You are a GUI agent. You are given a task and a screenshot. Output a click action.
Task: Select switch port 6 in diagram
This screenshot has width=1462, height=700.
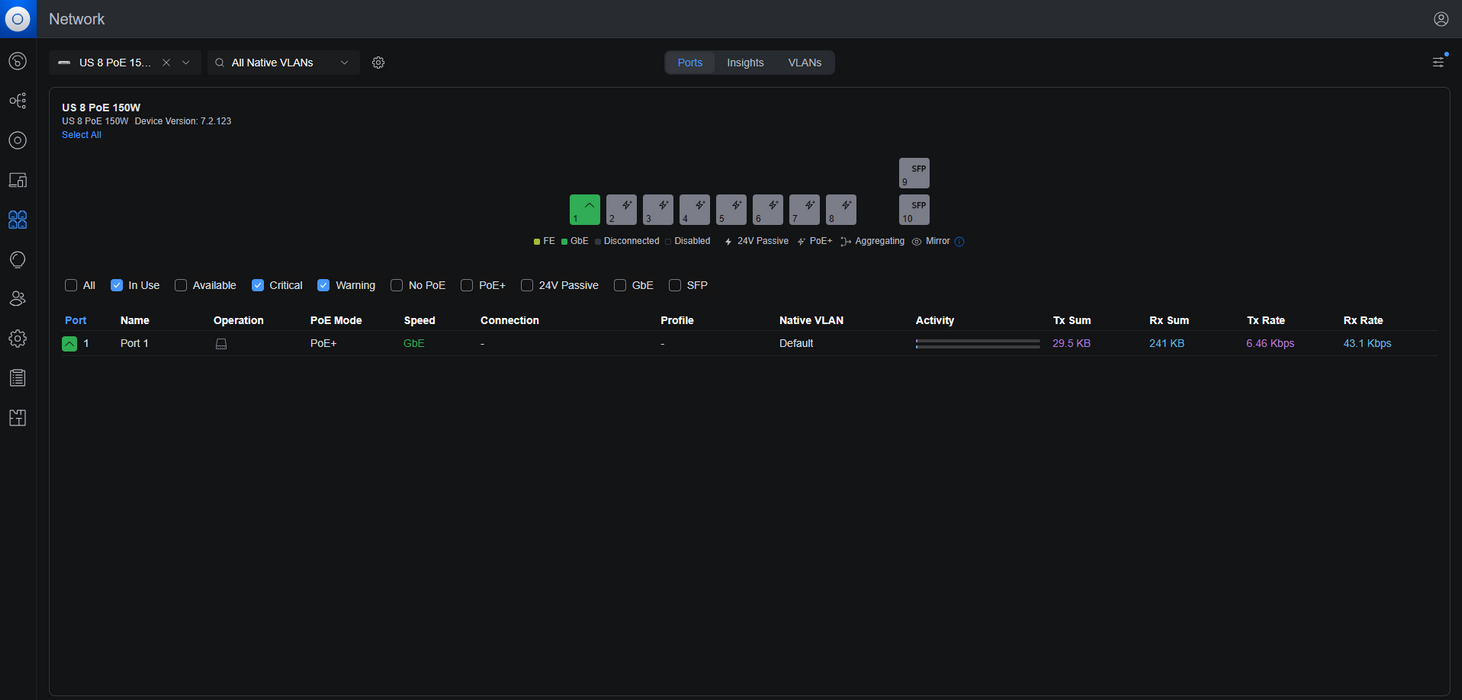point(768,210)
